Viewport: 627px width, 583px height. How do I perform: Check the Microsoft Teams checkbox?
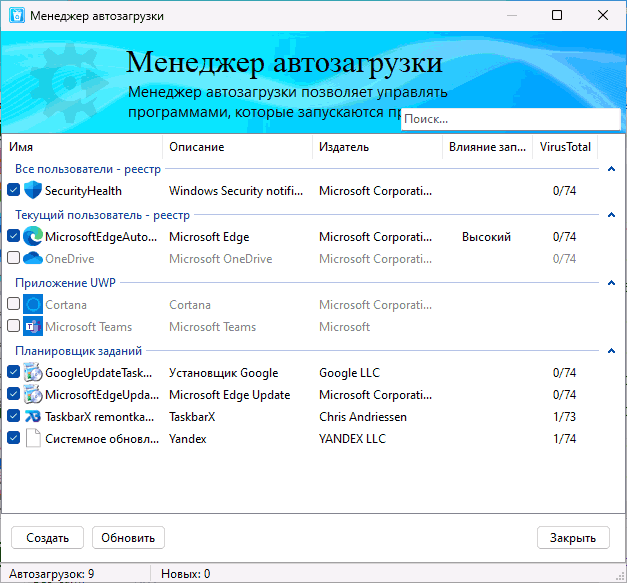(x=14, y=326)
